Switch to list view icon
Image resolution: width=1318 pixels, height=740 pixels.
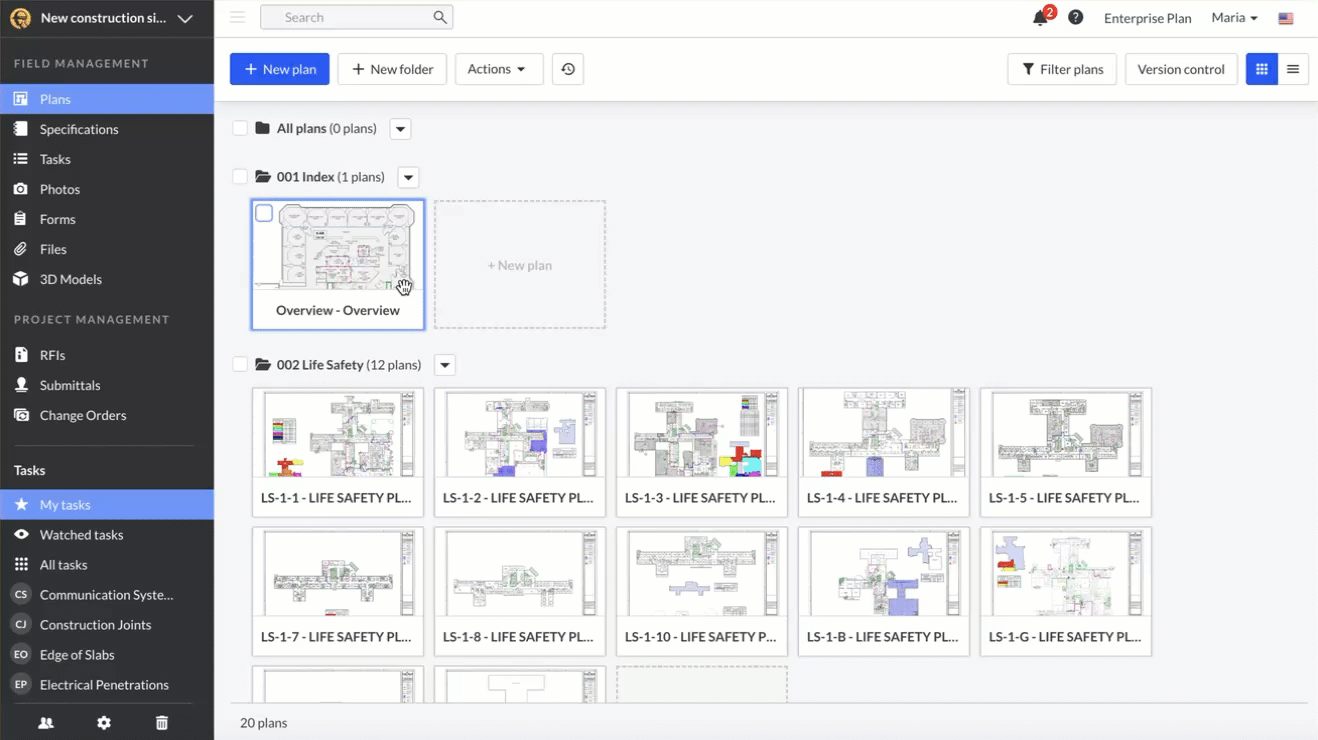point(1293,69)
